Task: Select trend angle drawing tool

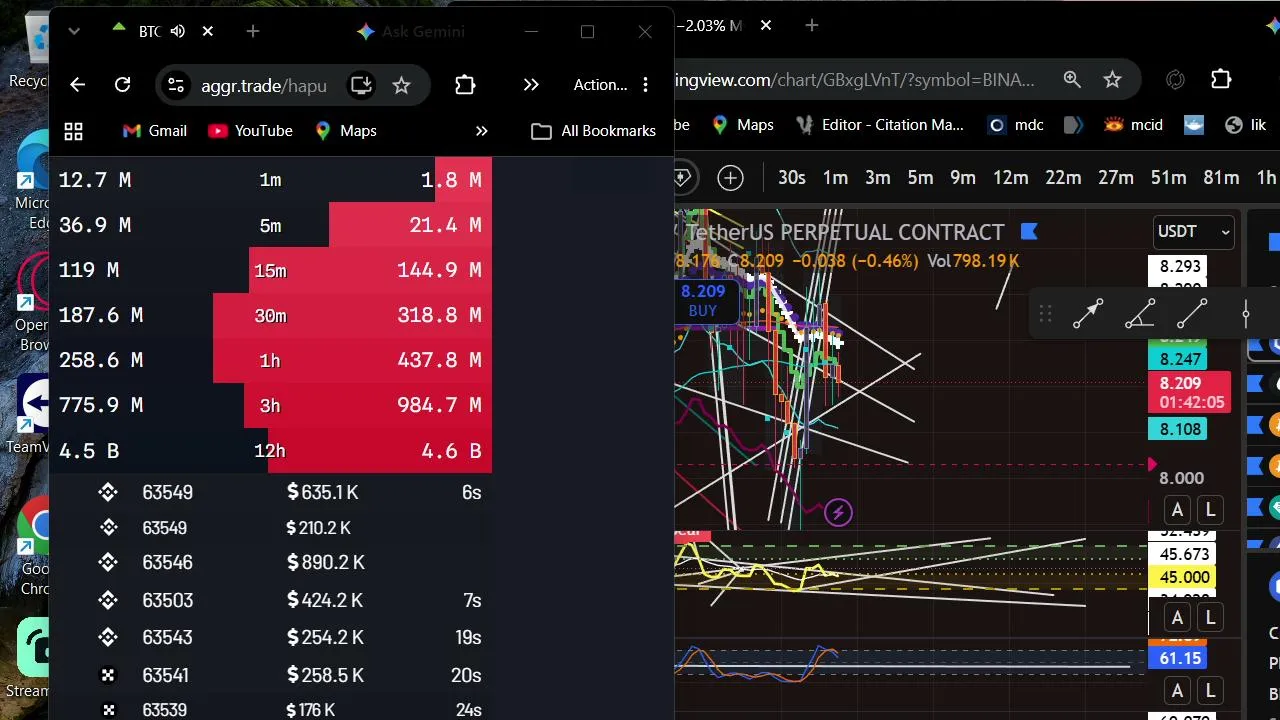Action: pyautogui.click(x=1140, y=314)
